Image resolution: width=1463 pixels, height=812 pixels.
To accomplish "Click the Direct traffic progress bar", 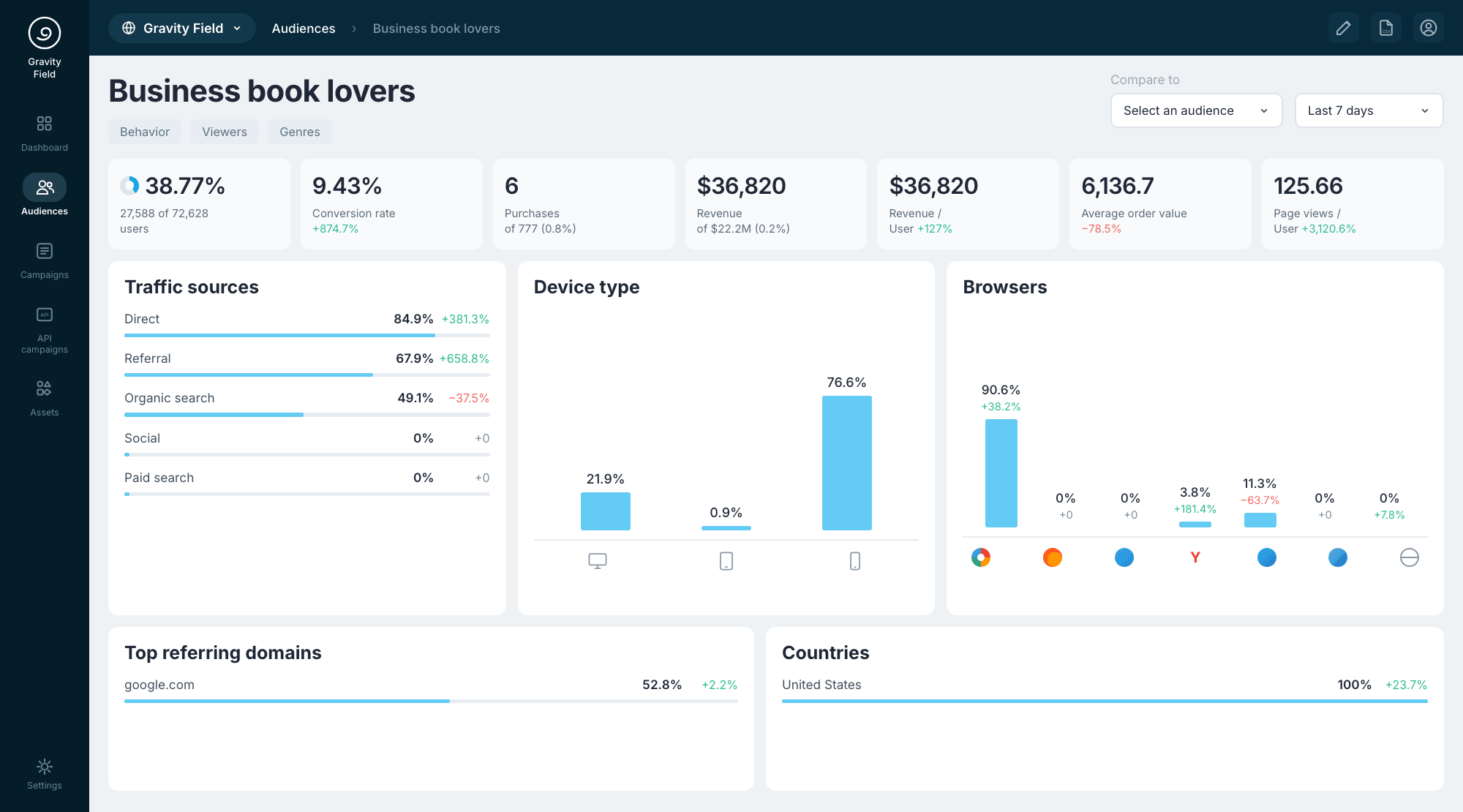I will (x=307, y=335).
